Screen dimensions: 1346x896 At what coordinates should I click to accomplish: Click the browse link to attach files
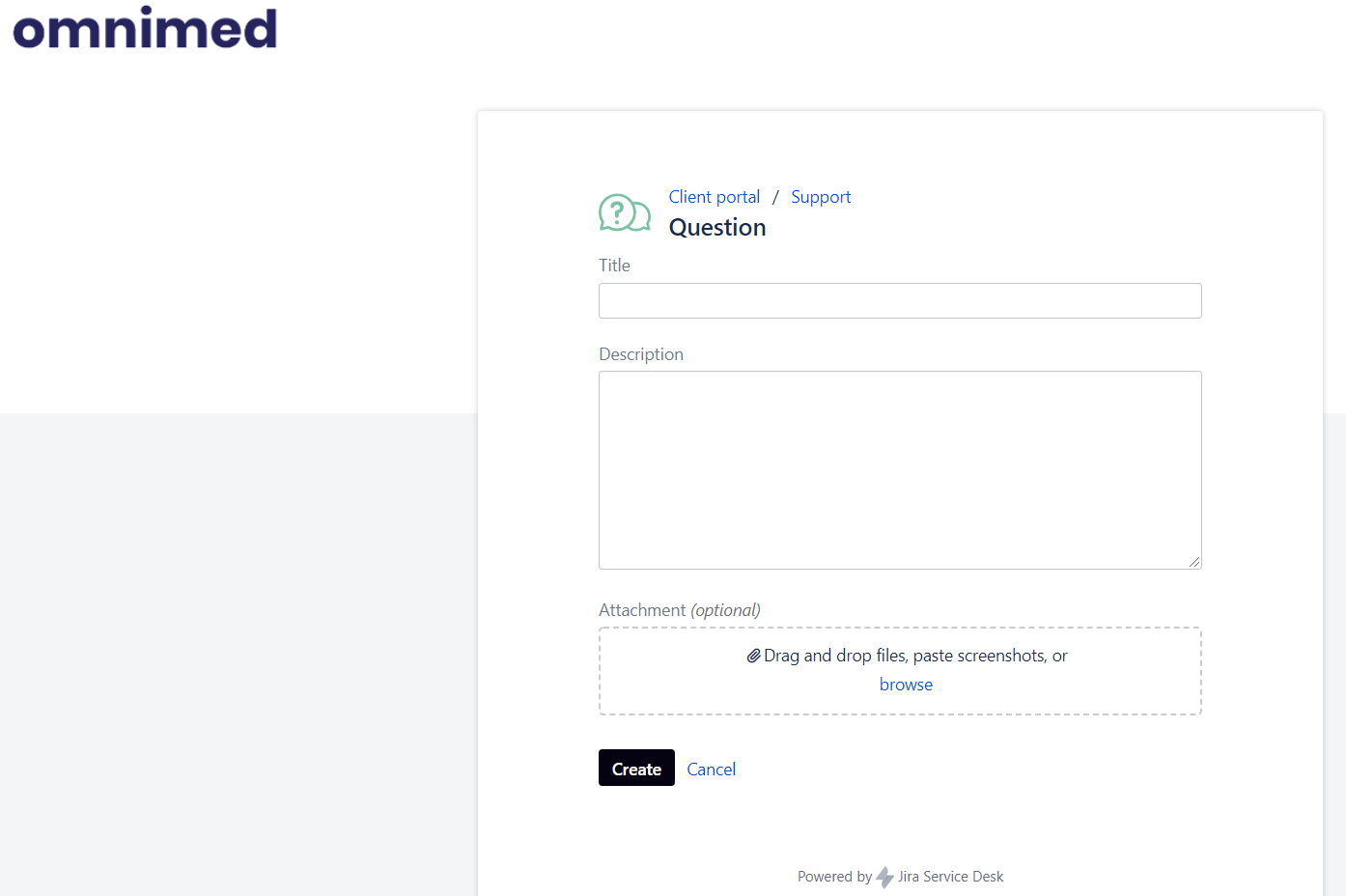pos(906,685)
